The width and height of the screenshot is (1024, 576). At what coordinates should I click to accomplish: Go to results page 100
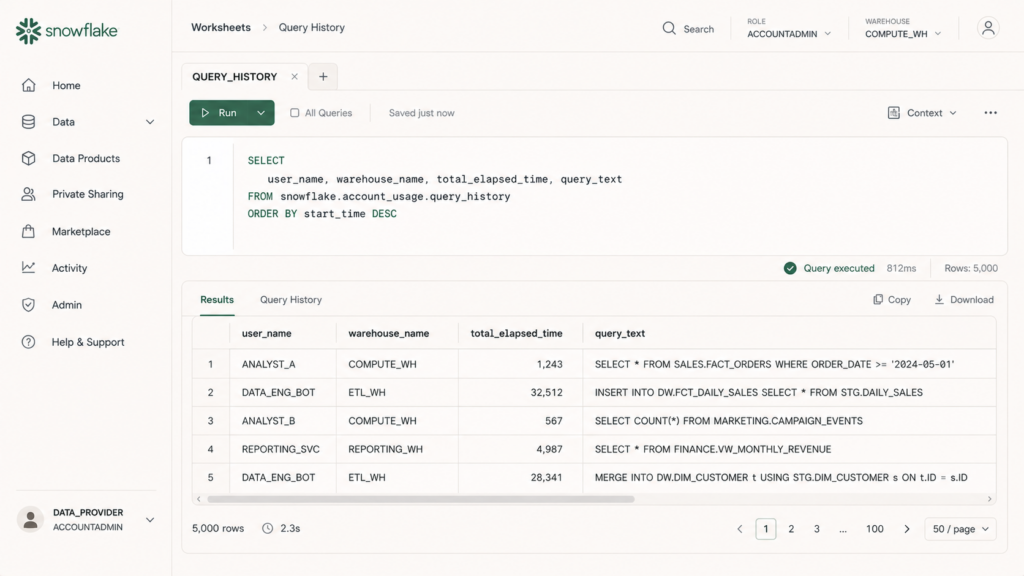click(x=874, y=529)
